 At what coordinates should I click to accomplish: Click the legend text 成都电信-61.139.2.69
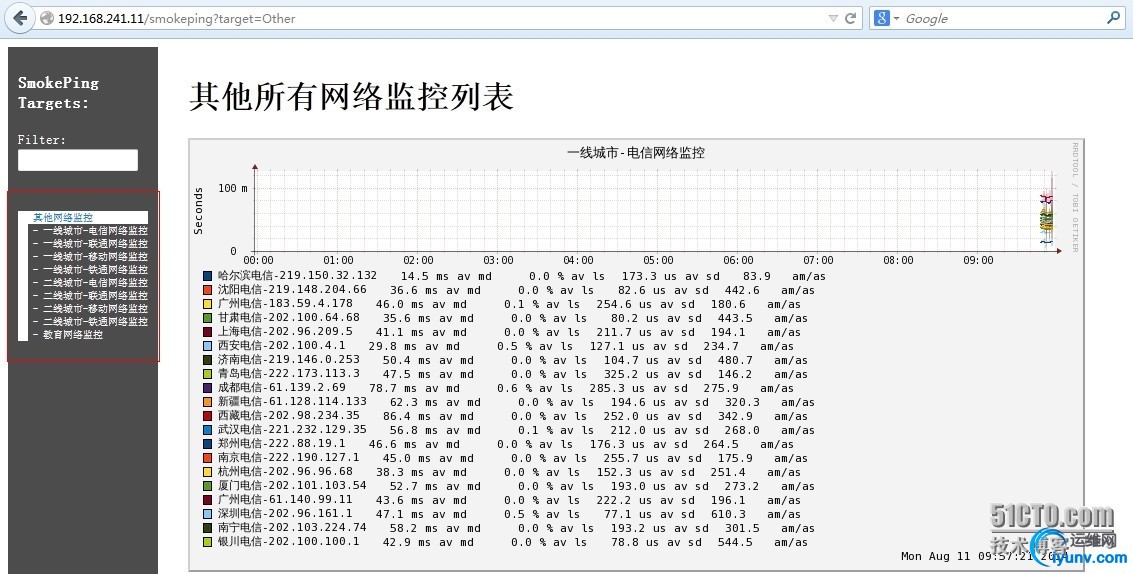pos(282,387)
